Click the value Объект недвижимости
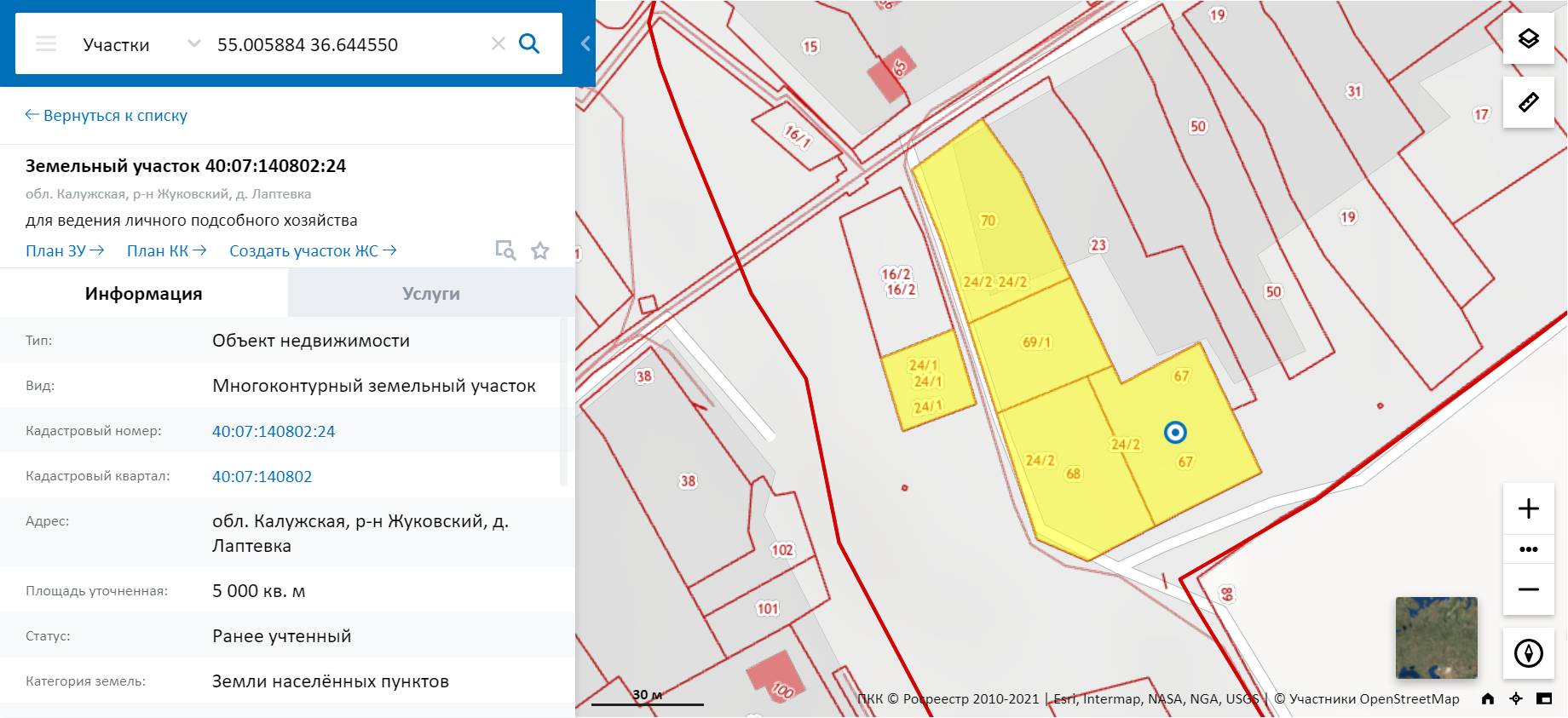 click(x=311, y=341)
